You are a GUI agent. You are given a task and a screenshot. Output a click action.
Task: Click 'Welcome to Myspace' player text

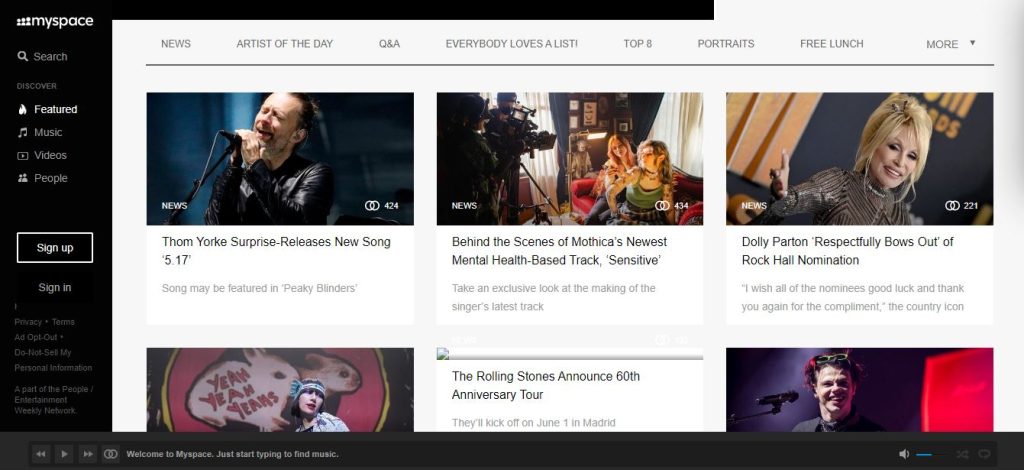(x=232, y=454)
